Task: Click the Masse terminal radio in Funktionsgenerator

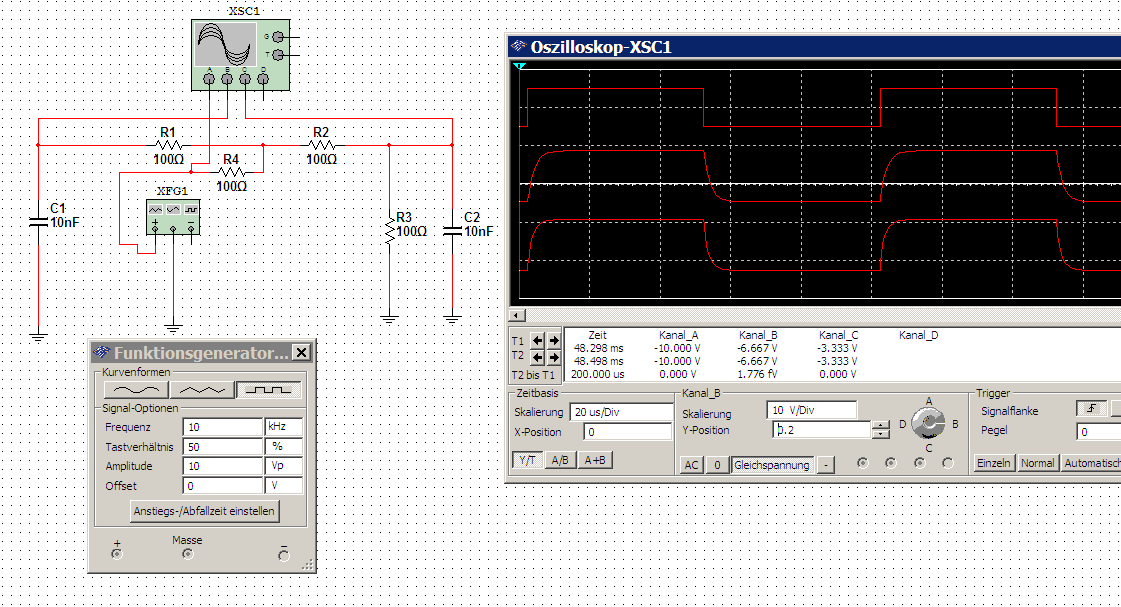Action: tap(187, 554)
